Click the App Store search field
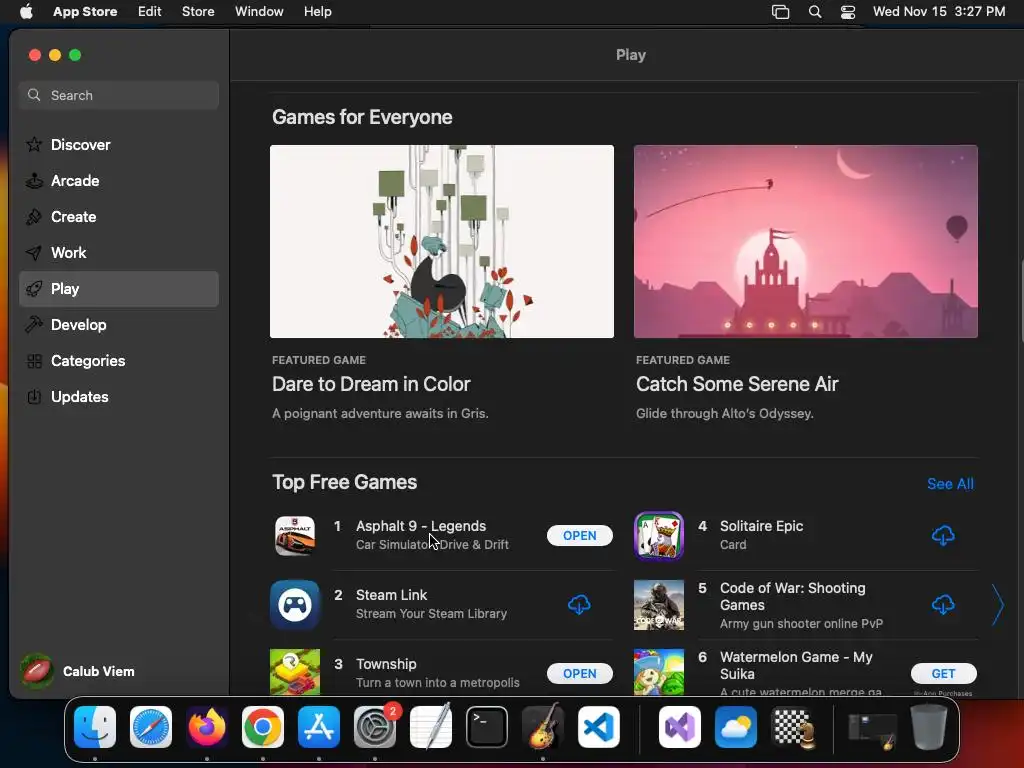 click(119, 95)
